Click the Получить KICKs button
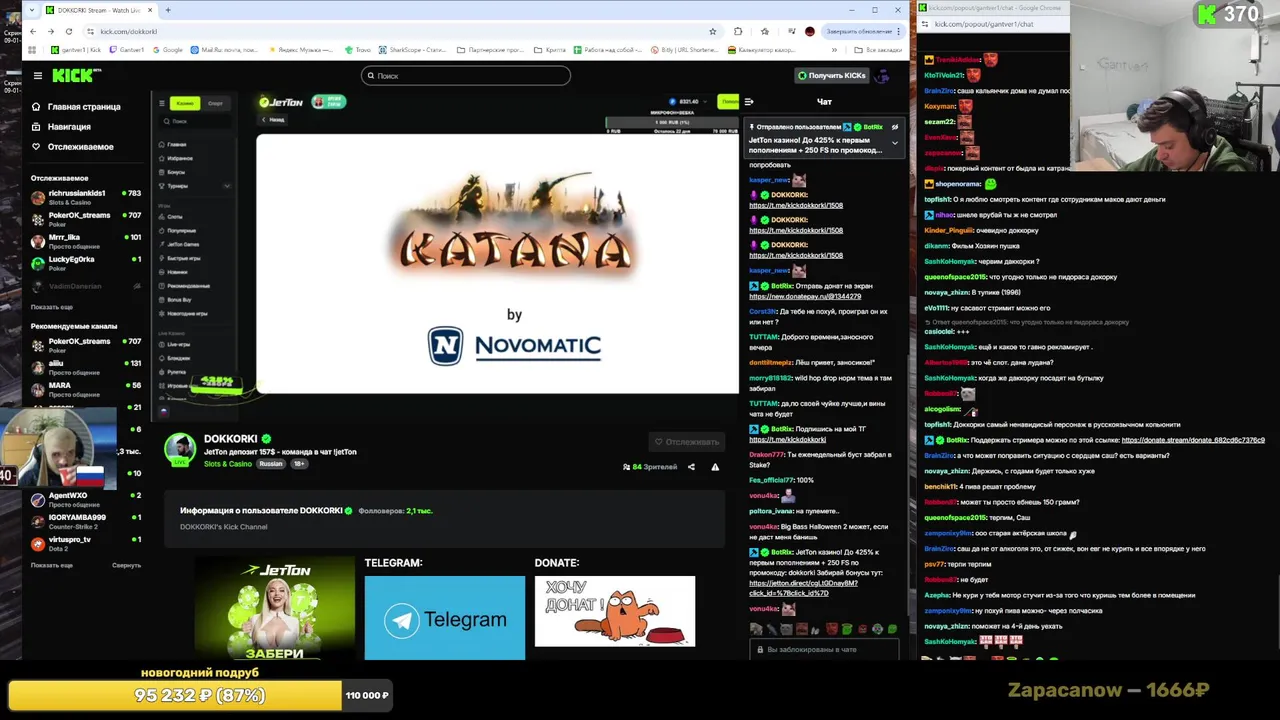1280x720 pixels. click(831, 75)
